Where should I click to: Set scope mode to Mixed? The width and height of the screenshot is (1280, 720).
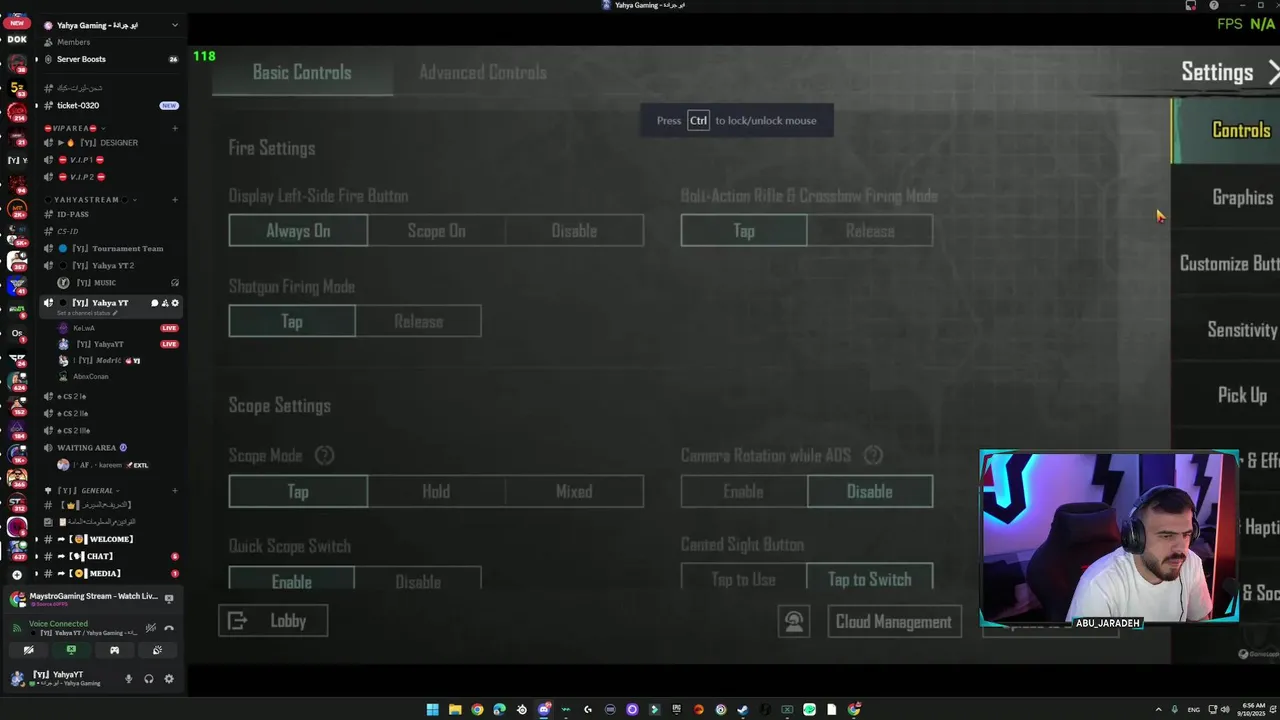(574, 491)
